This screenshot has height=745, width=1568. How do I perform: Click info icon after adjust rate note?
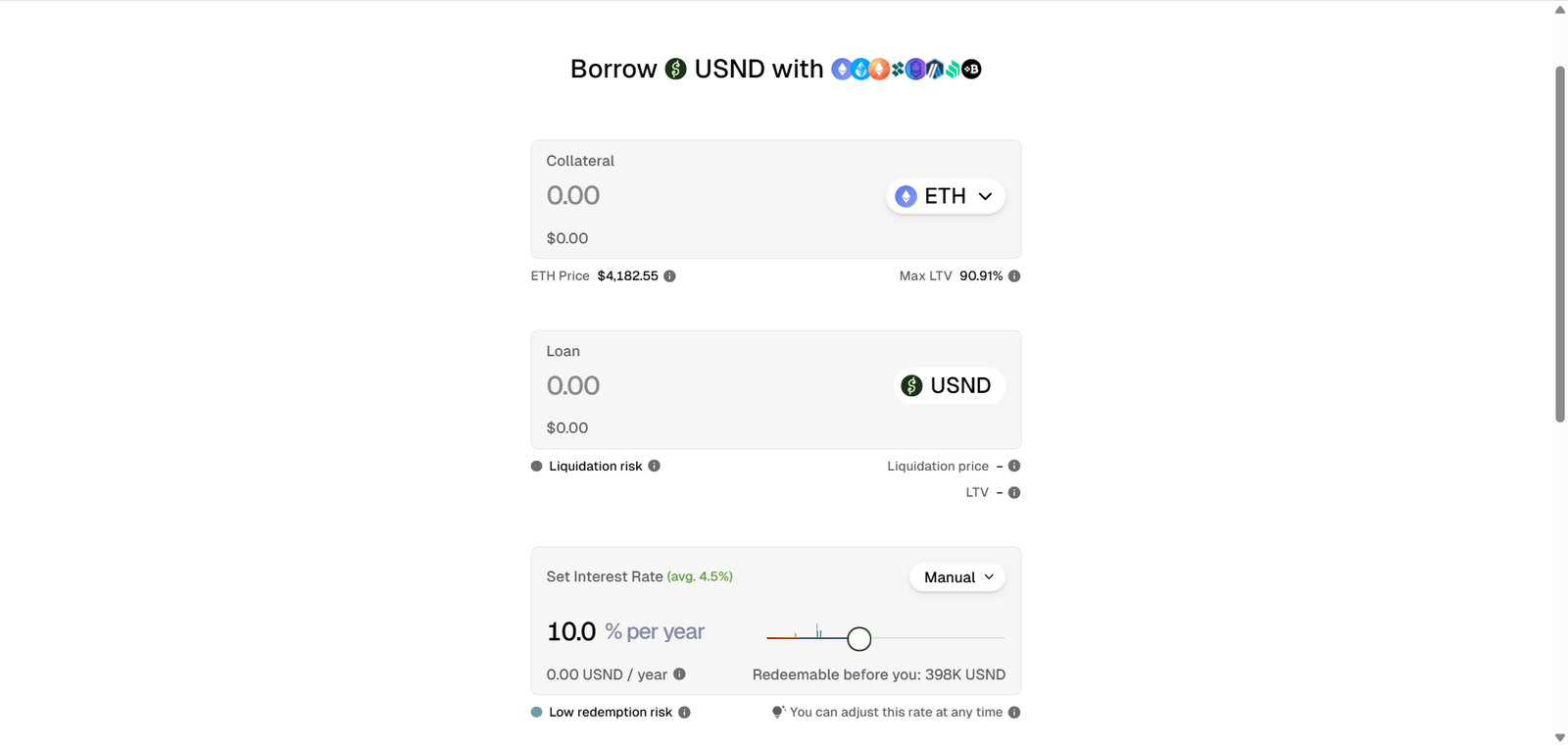tap(1014, 713)
